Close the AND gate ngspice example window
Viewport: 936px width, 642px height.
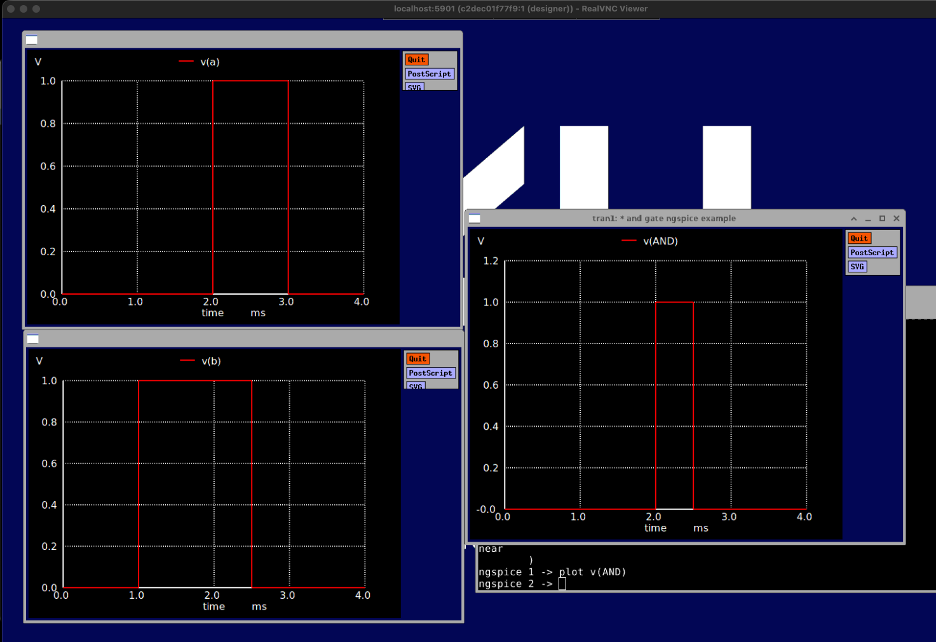click(x=896, y=218)
